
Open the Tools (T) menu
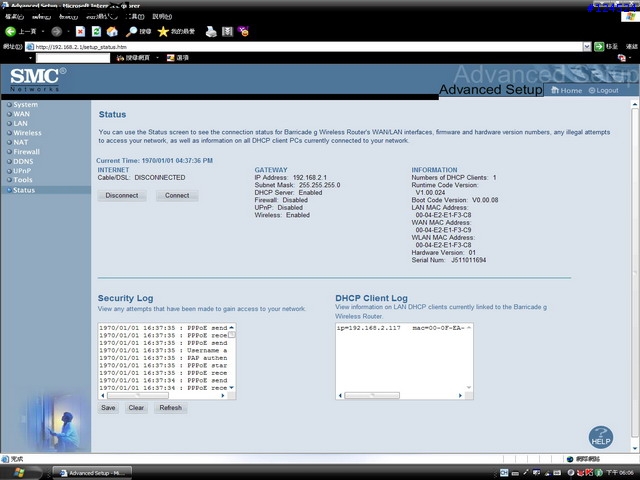[x=135, y=17]
